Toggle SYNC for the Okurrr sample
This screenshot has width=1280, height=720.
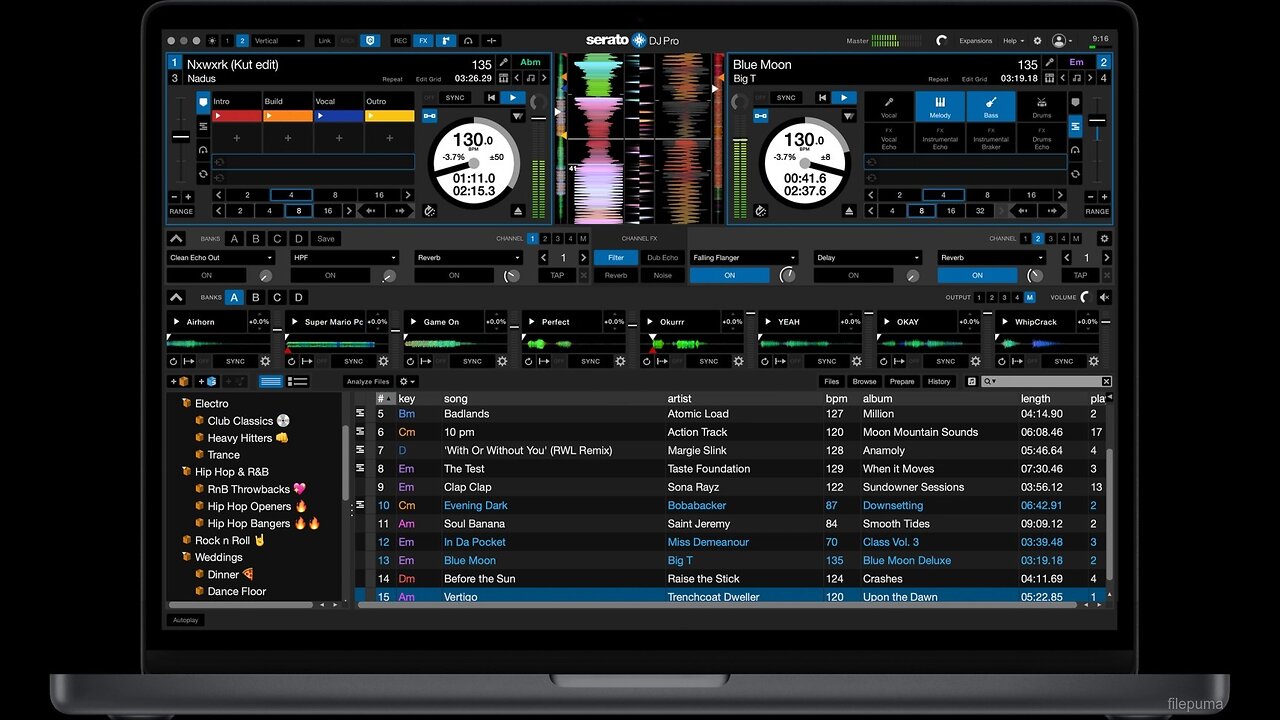pos(709,361)
